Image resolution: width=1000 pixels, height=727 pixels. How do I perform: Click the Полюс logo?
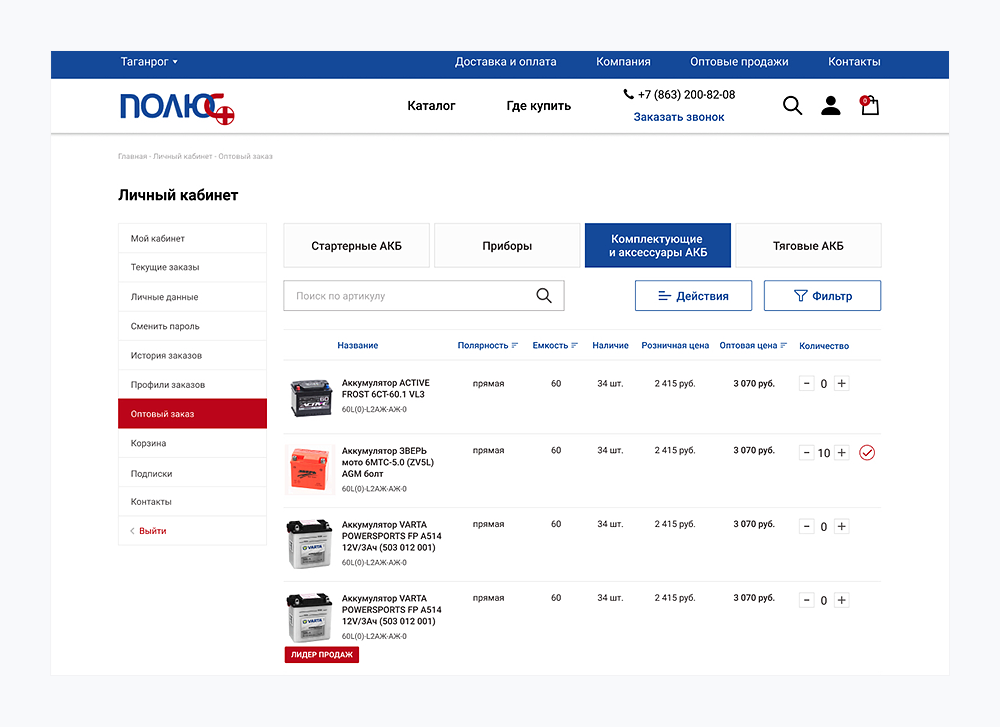click(177, 107)
